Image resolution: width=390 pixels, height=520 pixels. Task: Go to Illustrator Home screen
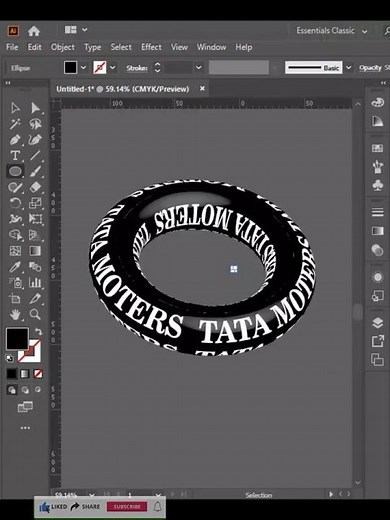[34, 31]
